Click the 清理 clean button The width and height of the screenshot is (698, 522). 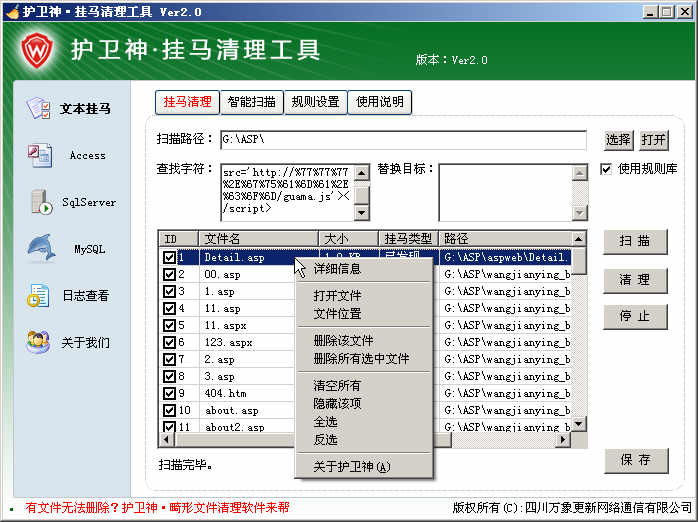coord(635,280)
